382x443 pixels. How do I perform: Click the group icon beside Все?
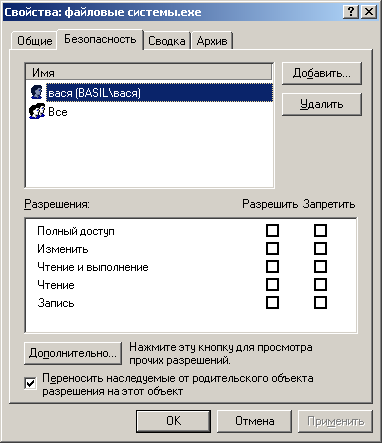pos(37,111)
